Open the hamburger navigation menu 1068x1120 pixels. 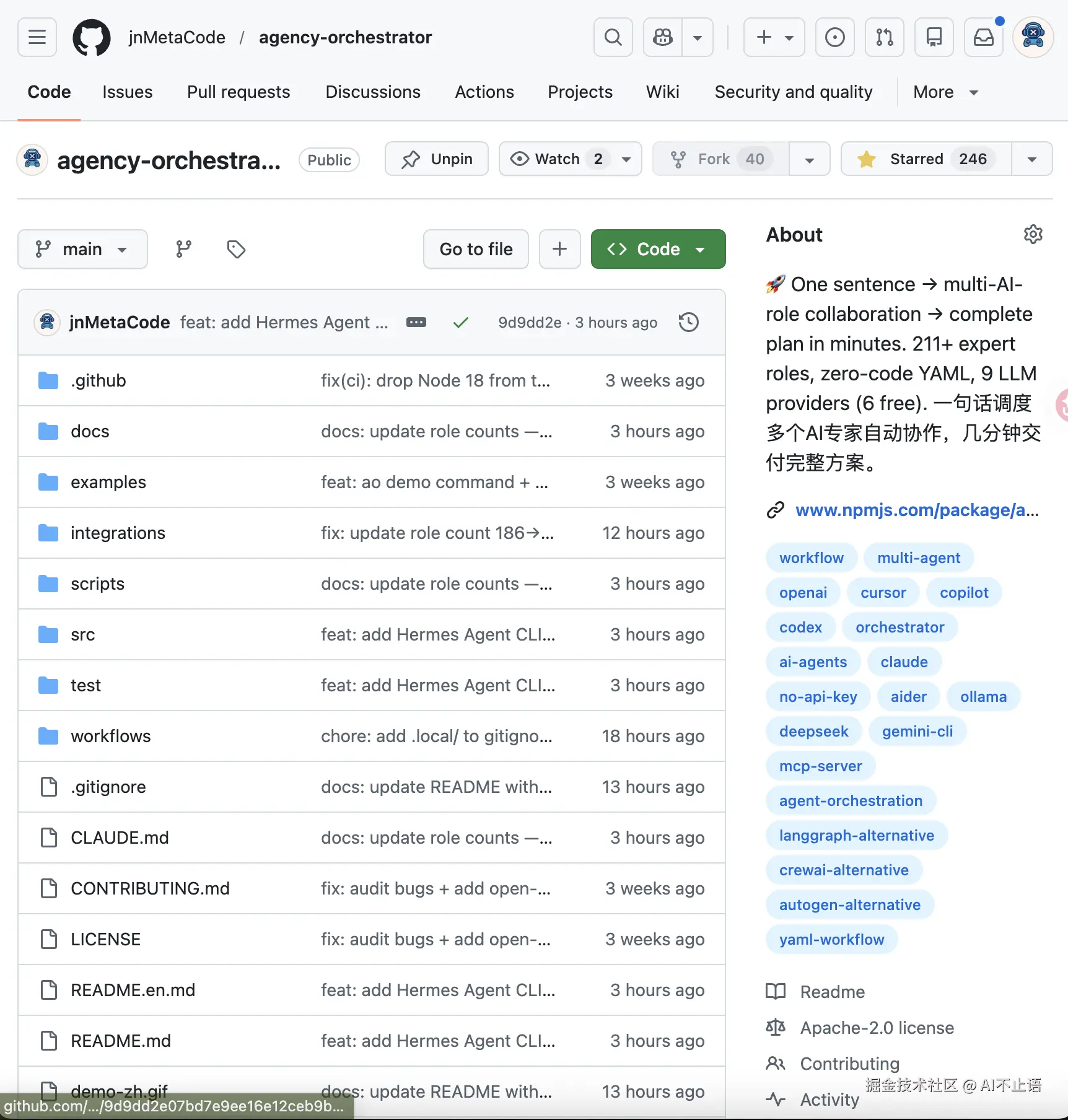[37, 37]
